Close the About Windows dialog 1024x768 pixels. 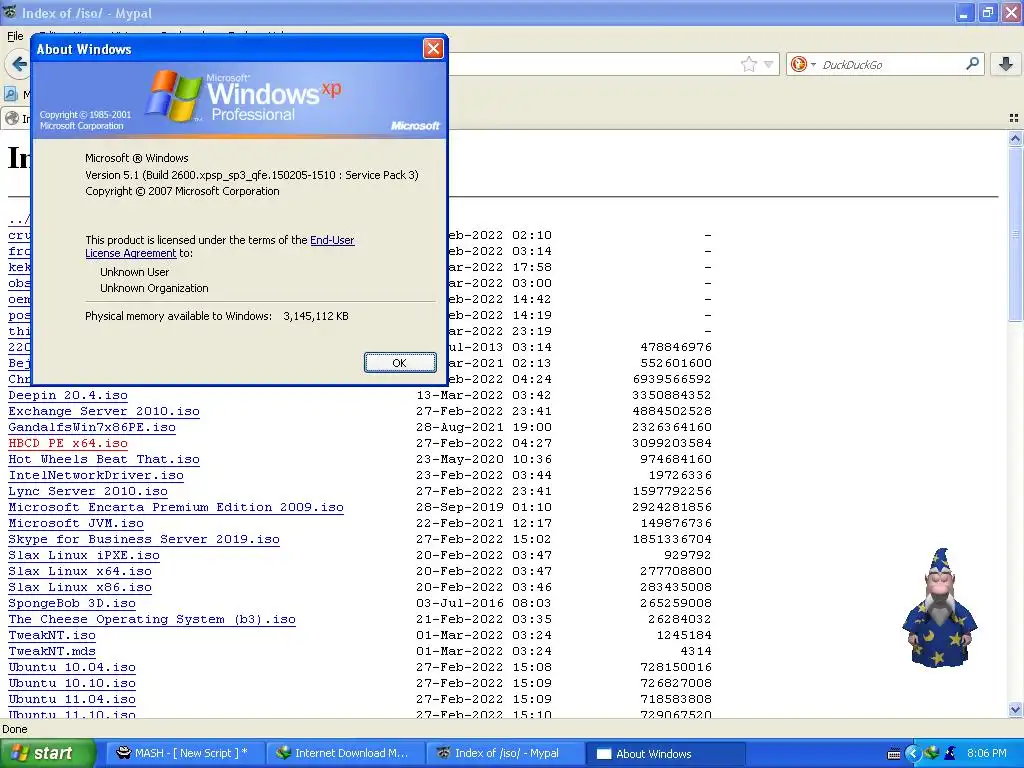[x=433, y=48]
